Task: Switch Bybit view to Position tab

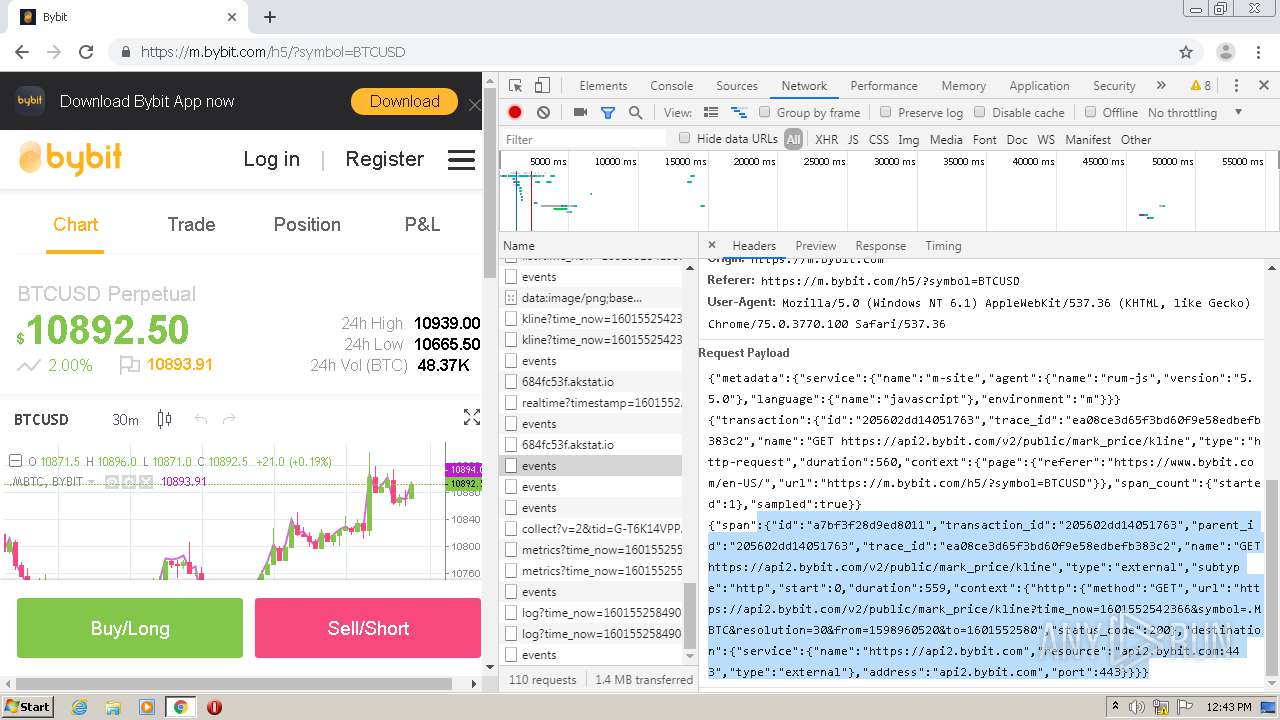Action: coord(307,224)
